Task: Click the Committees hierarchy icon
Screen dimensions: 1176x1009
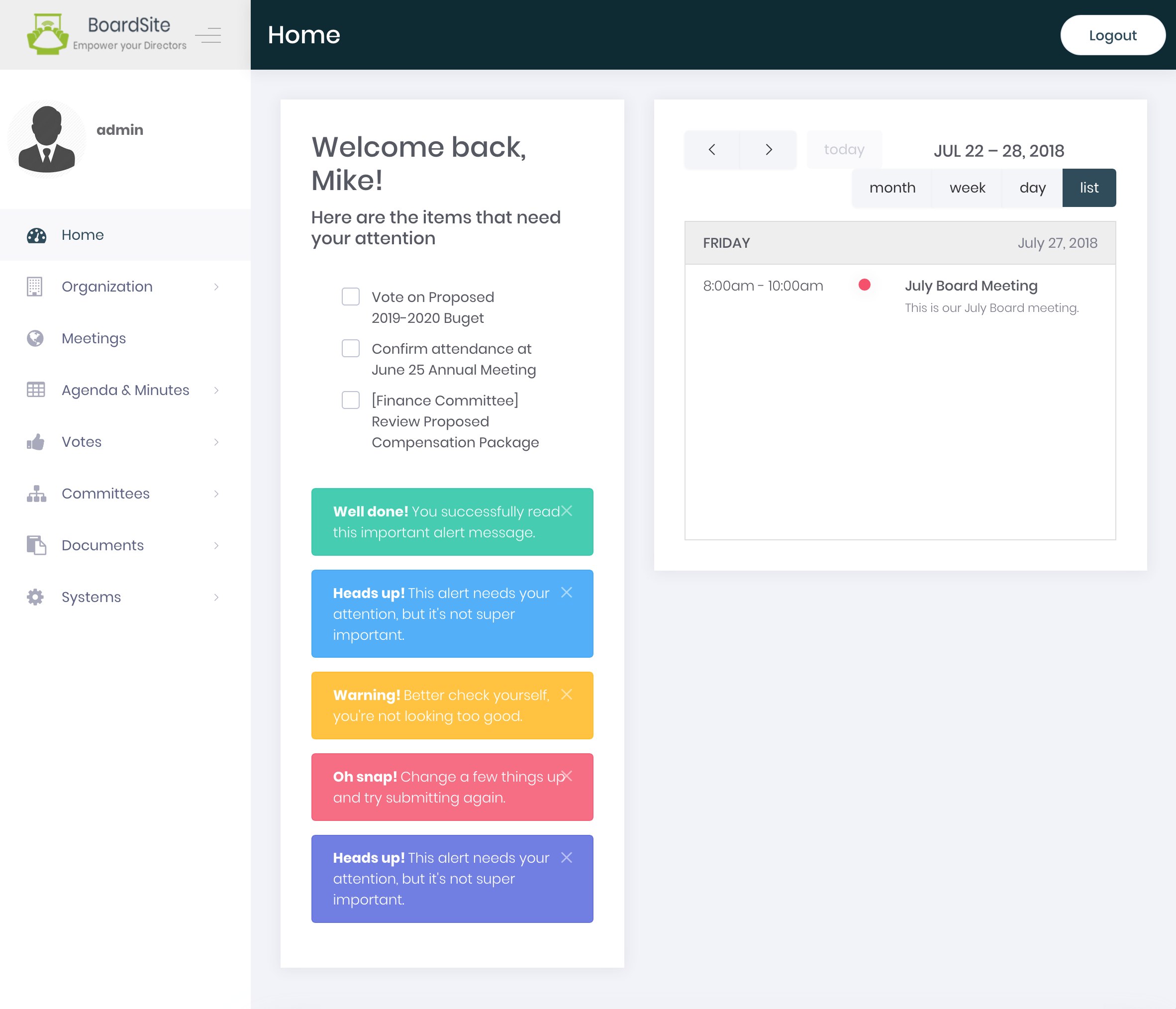Action: pos(36,494)
